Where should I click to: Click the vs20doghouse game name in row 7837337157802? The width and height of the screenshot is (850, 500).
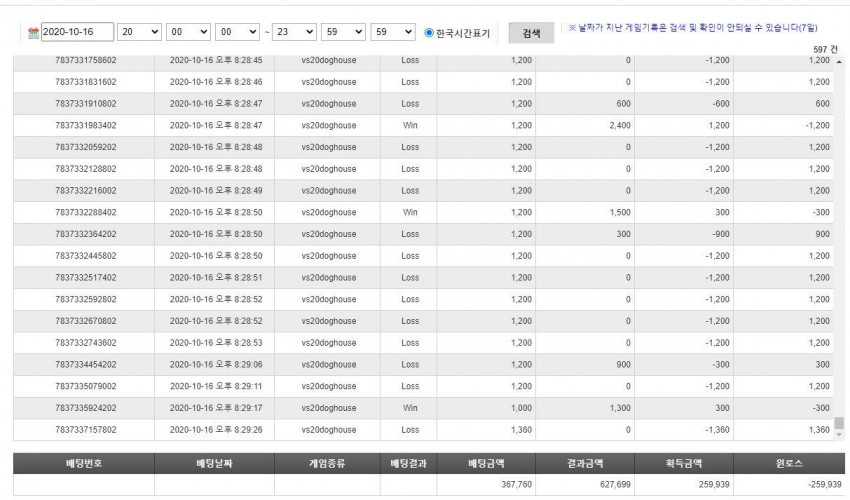329,429
